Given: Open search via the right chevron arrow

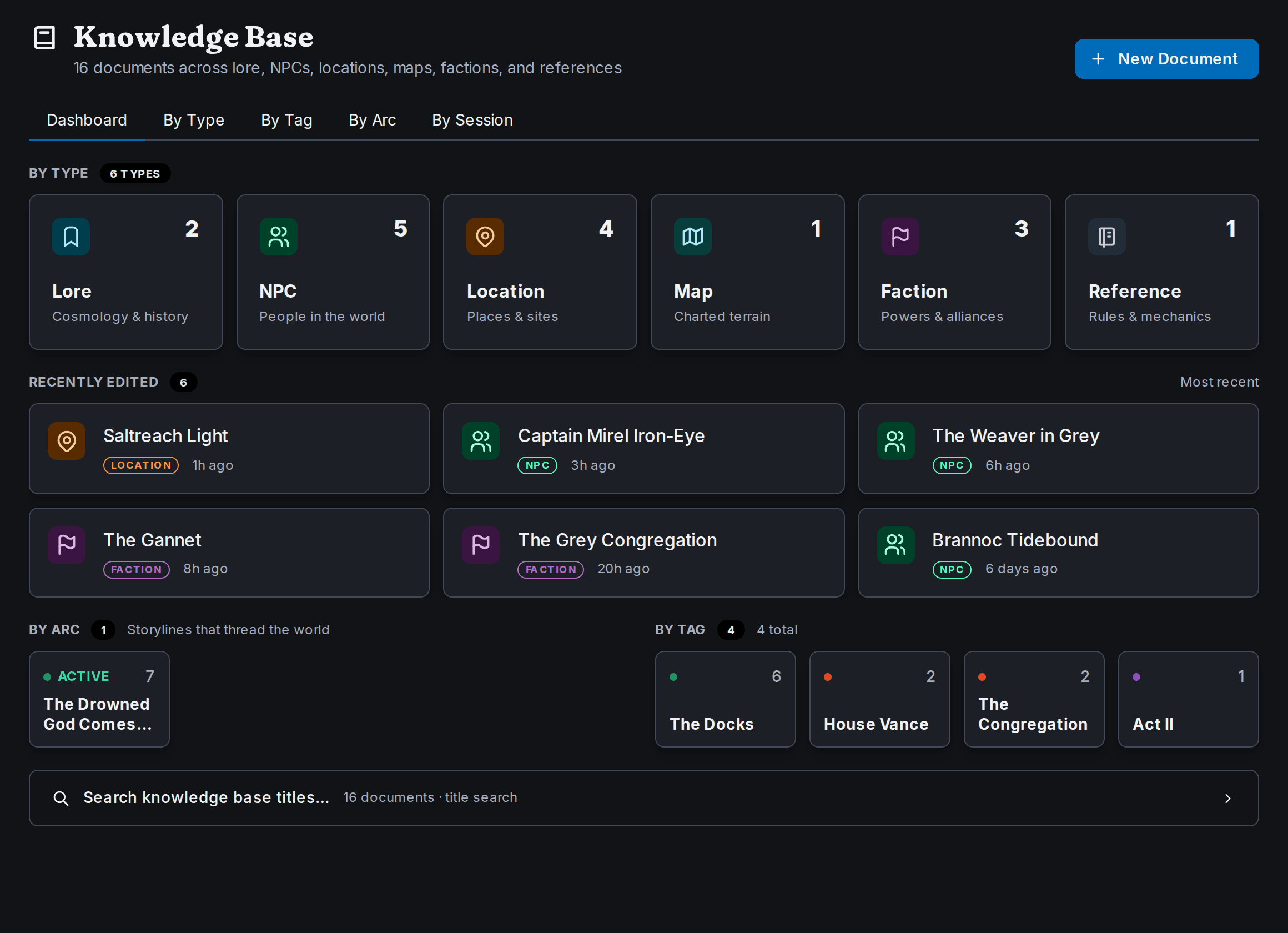Looking at the screenshot, I should (x=1227, y=799).
